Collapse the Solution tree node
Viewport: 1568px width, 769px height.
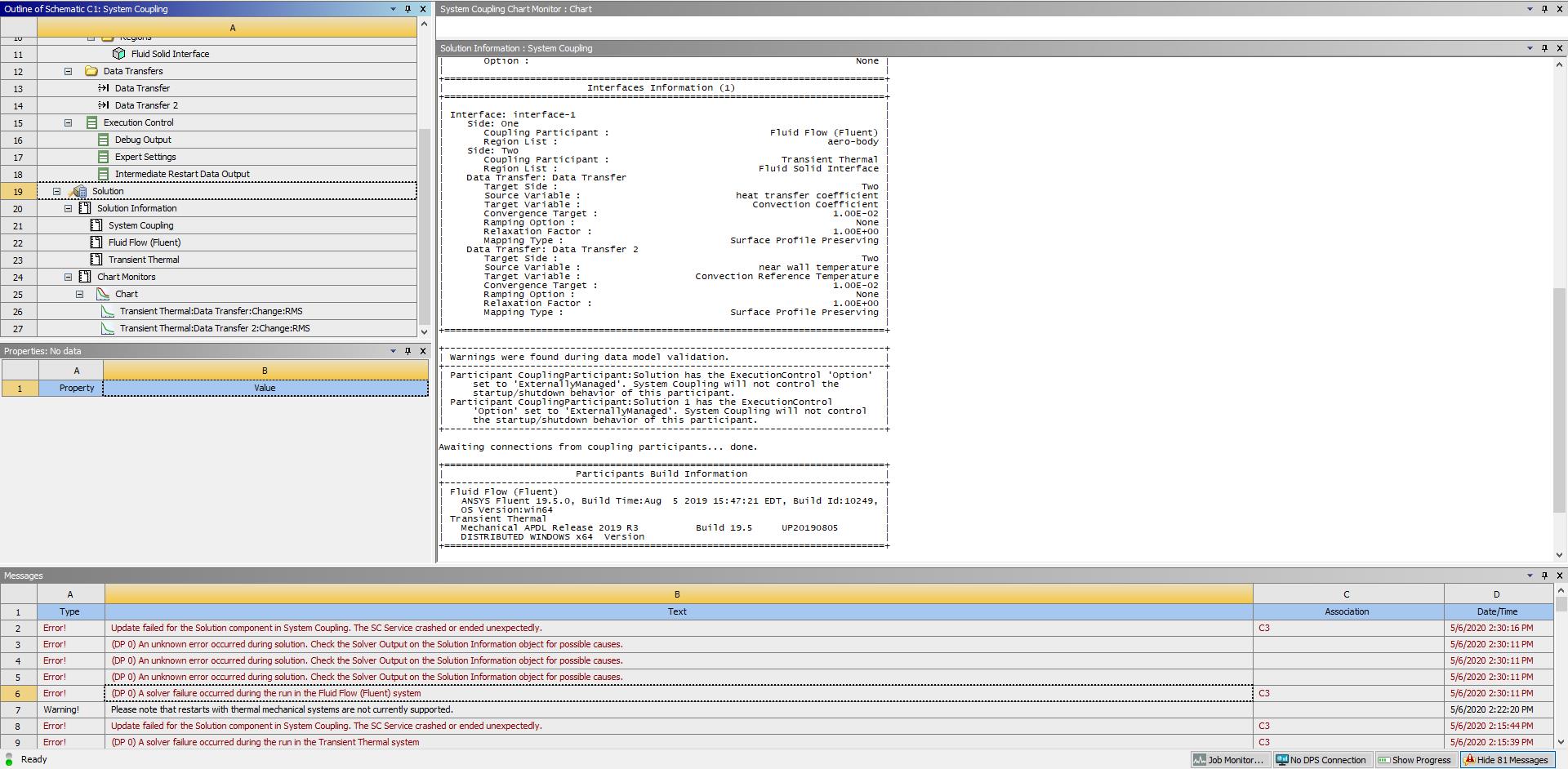[57, 191]
